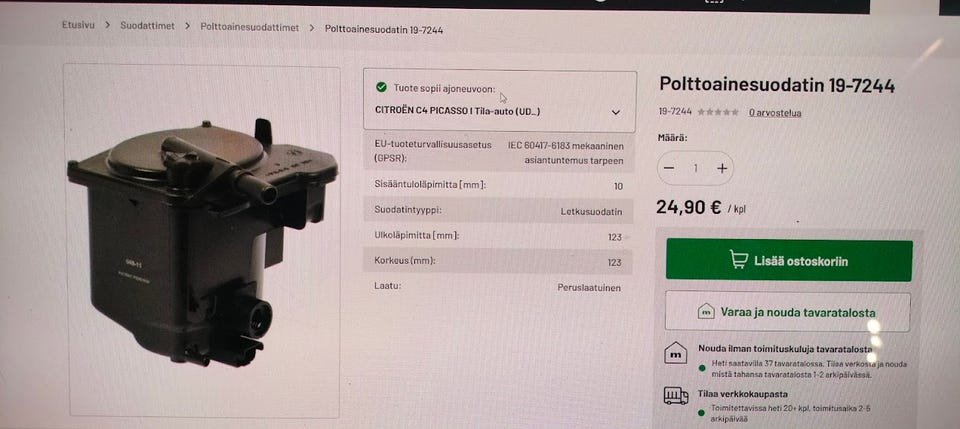
Task: Click the Nouda ilman toimituskuluja tavaratalosta heading
Action: (x=785, y=349)
